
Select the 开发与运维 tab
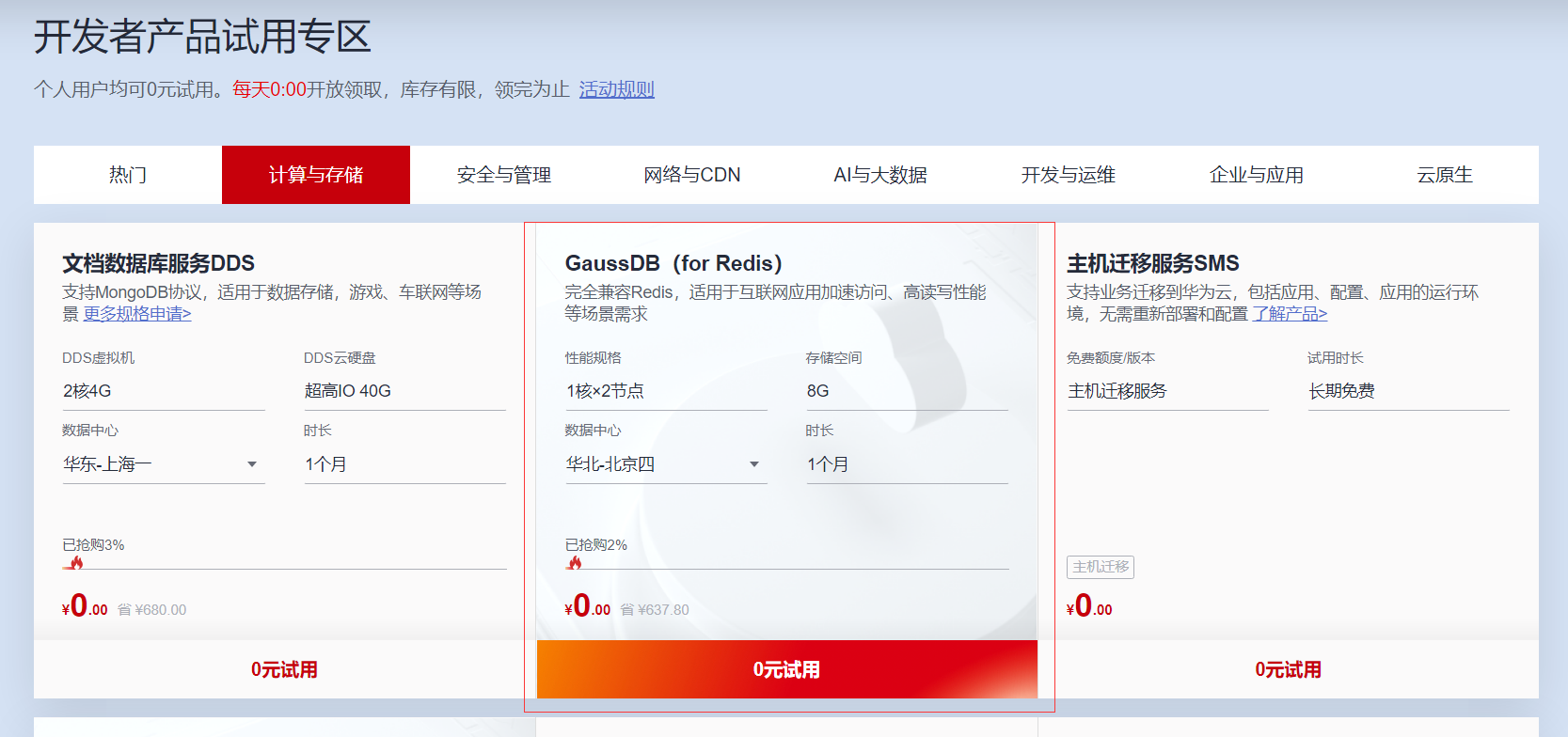[x=1069, y=175]
